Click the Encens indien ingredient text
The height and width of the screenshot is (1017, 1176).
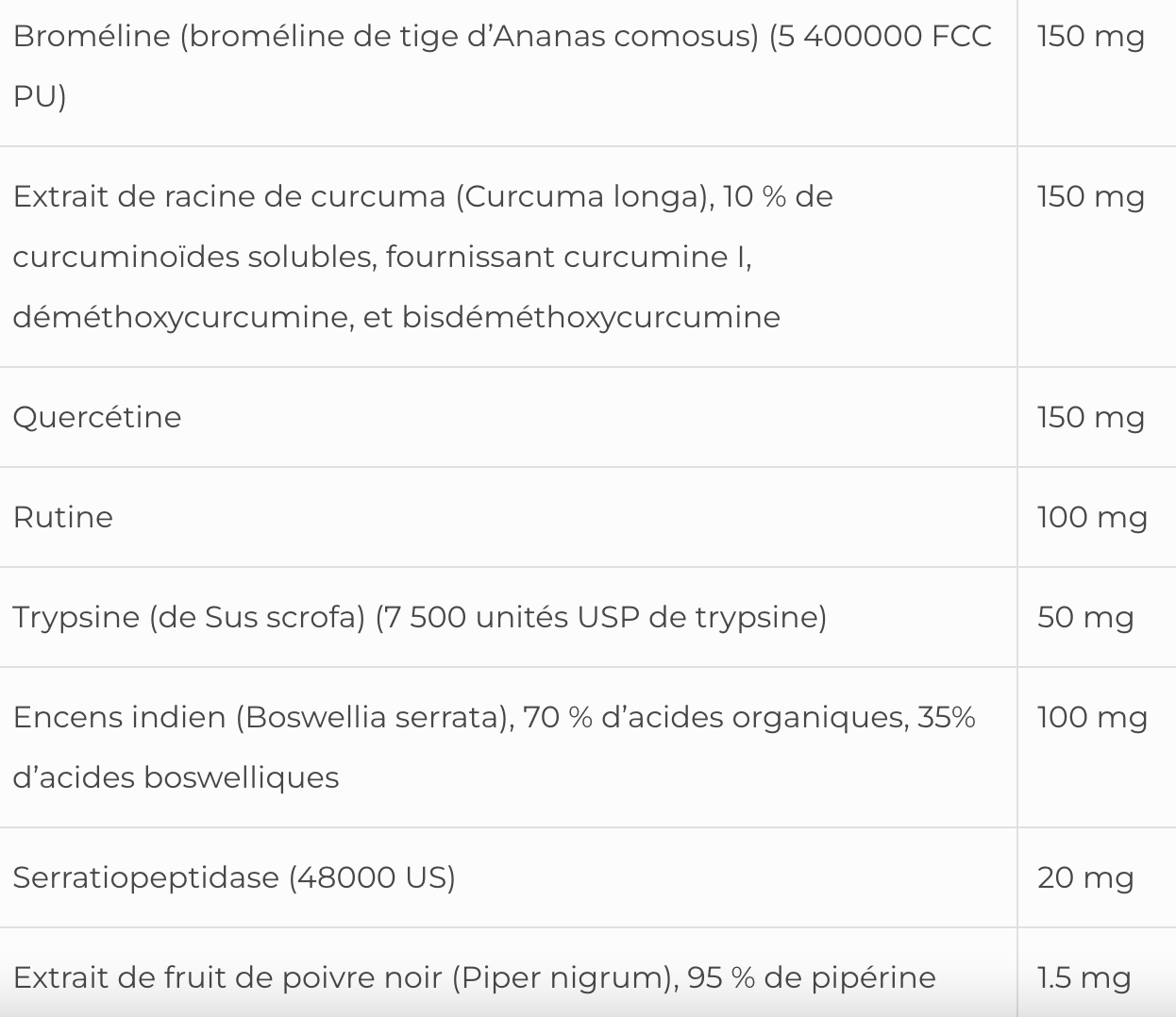click(119, 718)
